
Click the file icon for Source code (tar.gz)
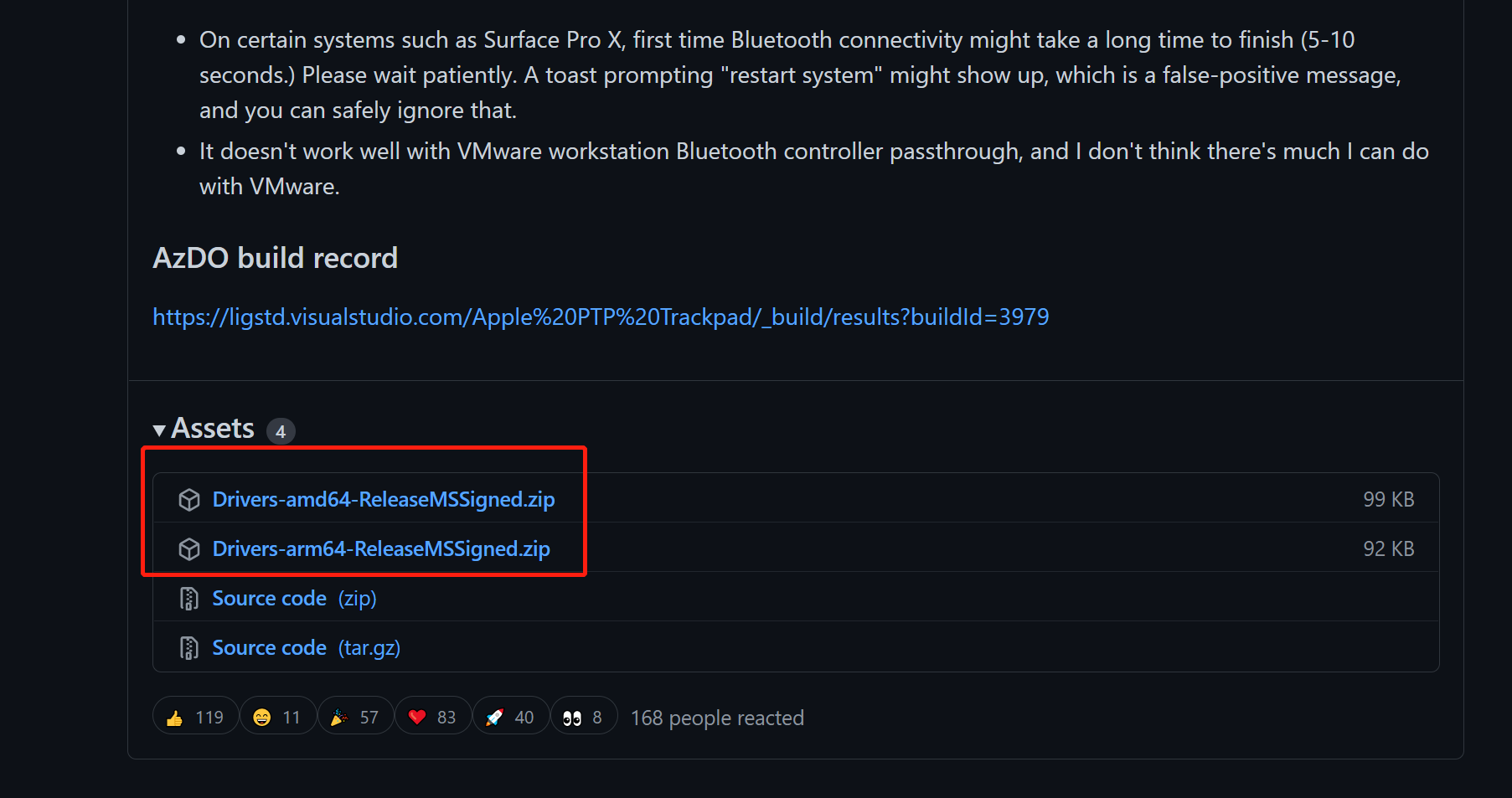pos(189,648)
